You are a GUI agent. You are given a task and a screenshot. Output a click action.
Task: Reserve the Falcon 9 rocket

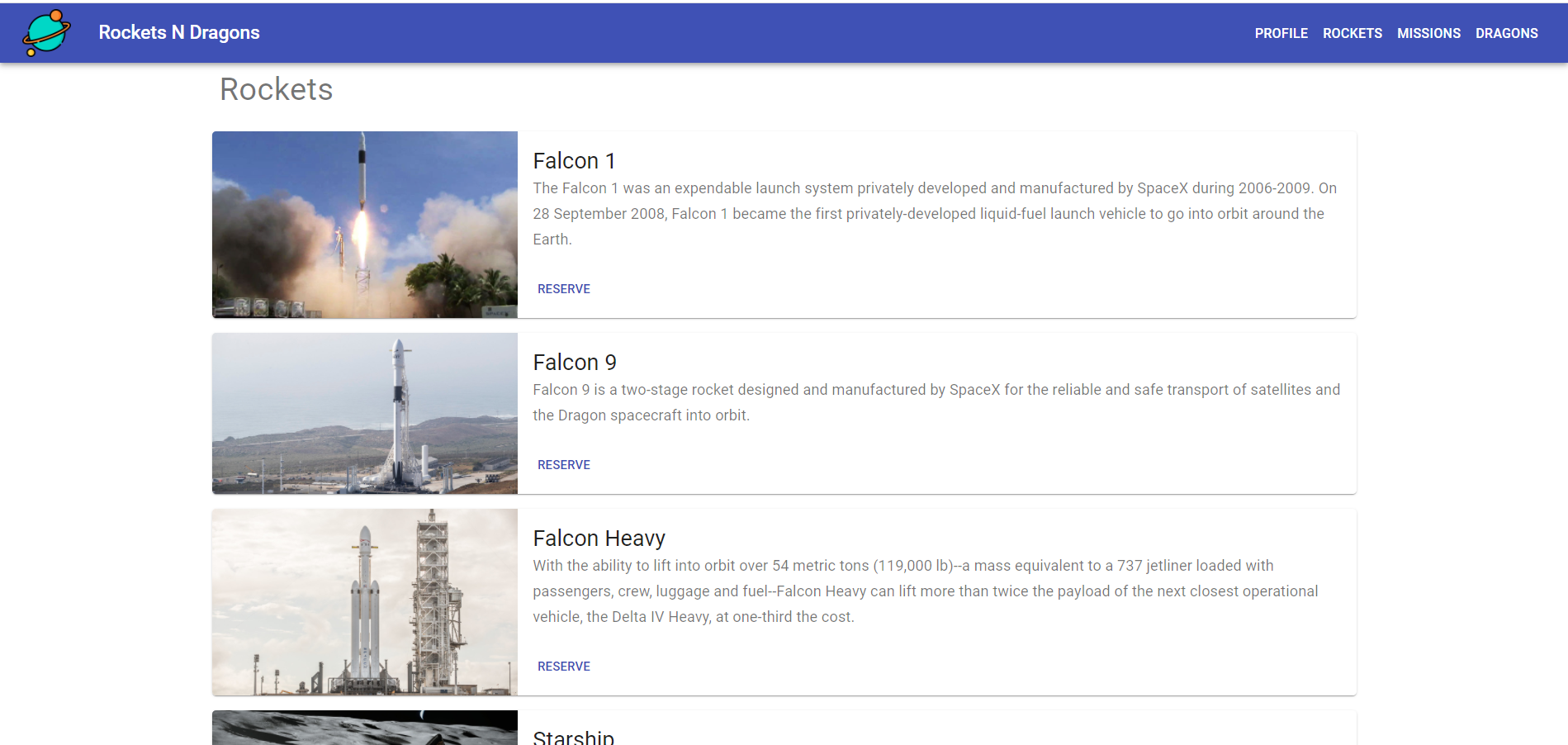coord(564,465)
